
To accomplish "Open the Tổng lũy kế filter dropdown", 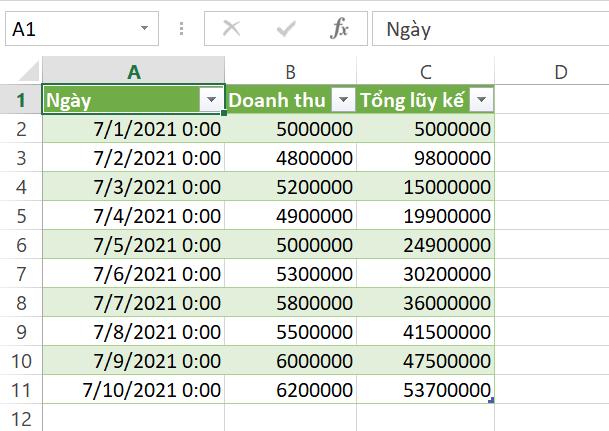I will [481, 100].
